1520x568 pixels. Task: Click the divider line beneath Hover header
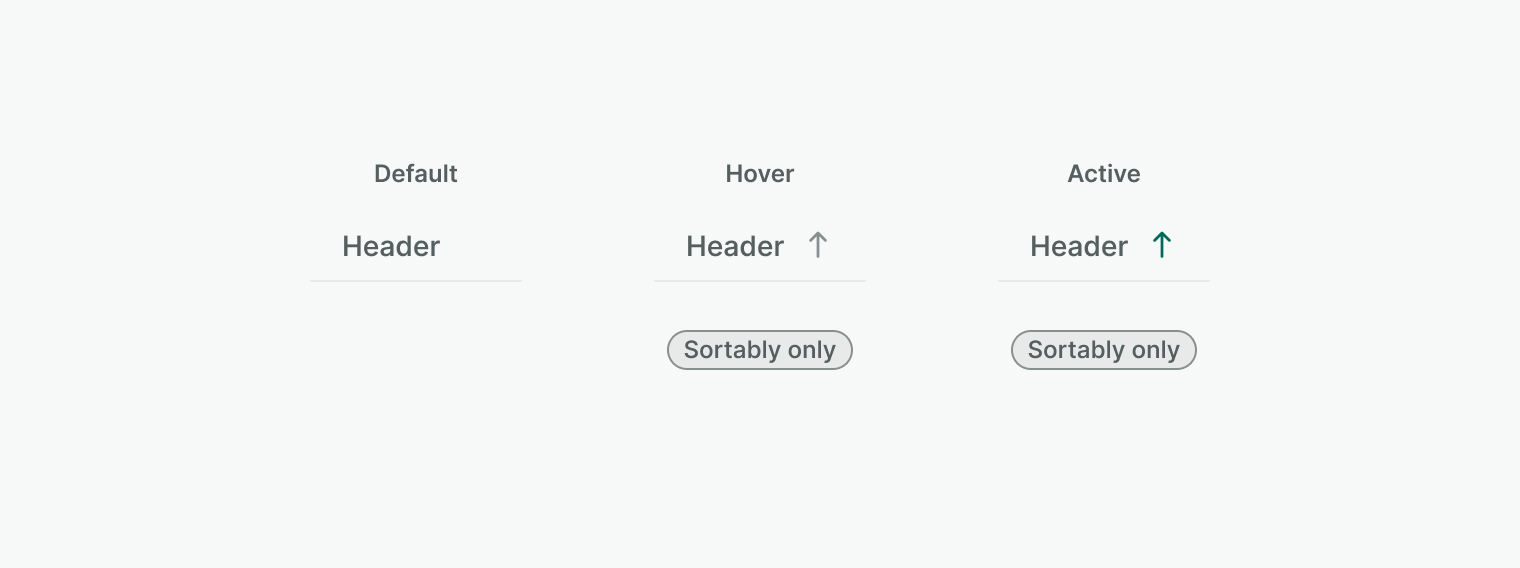(x=760, y=281)
